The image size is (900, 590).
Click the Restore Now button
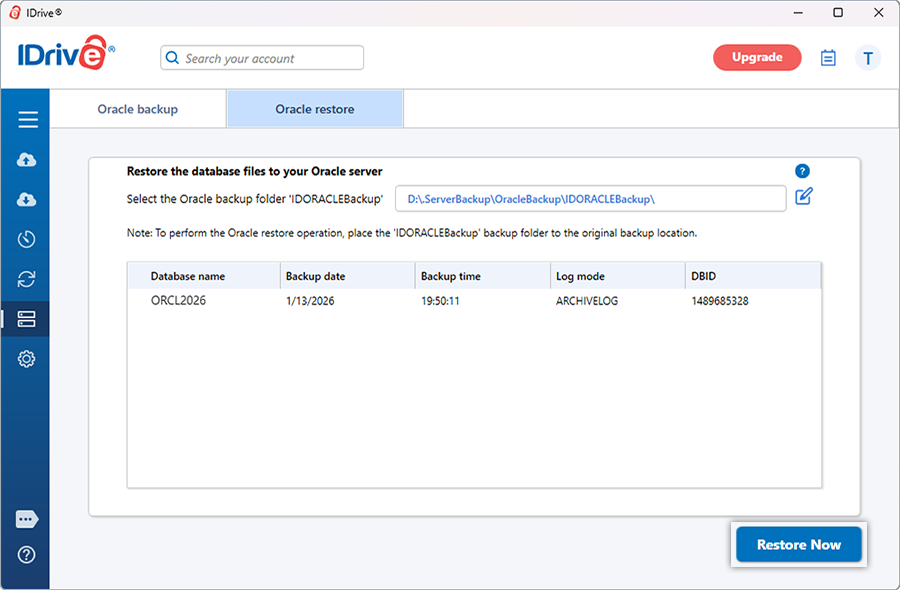pos(798,545)
